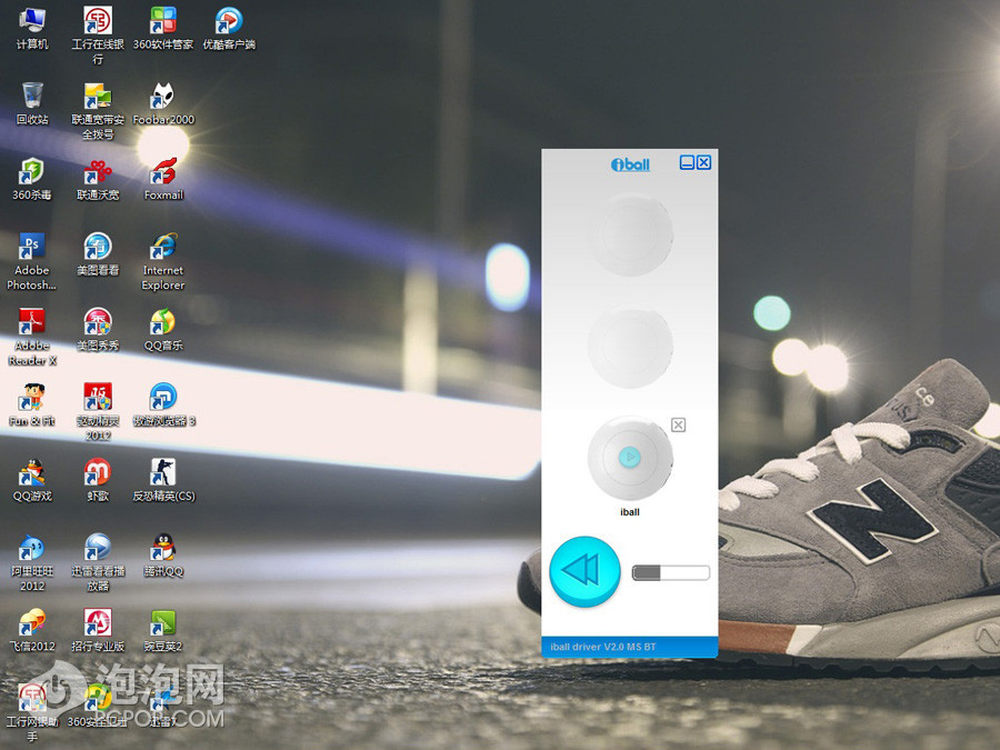Launch Adobe Photoshop shortcut
Viewport: 1000px width, 750px height.
click(x=32, y=261)
